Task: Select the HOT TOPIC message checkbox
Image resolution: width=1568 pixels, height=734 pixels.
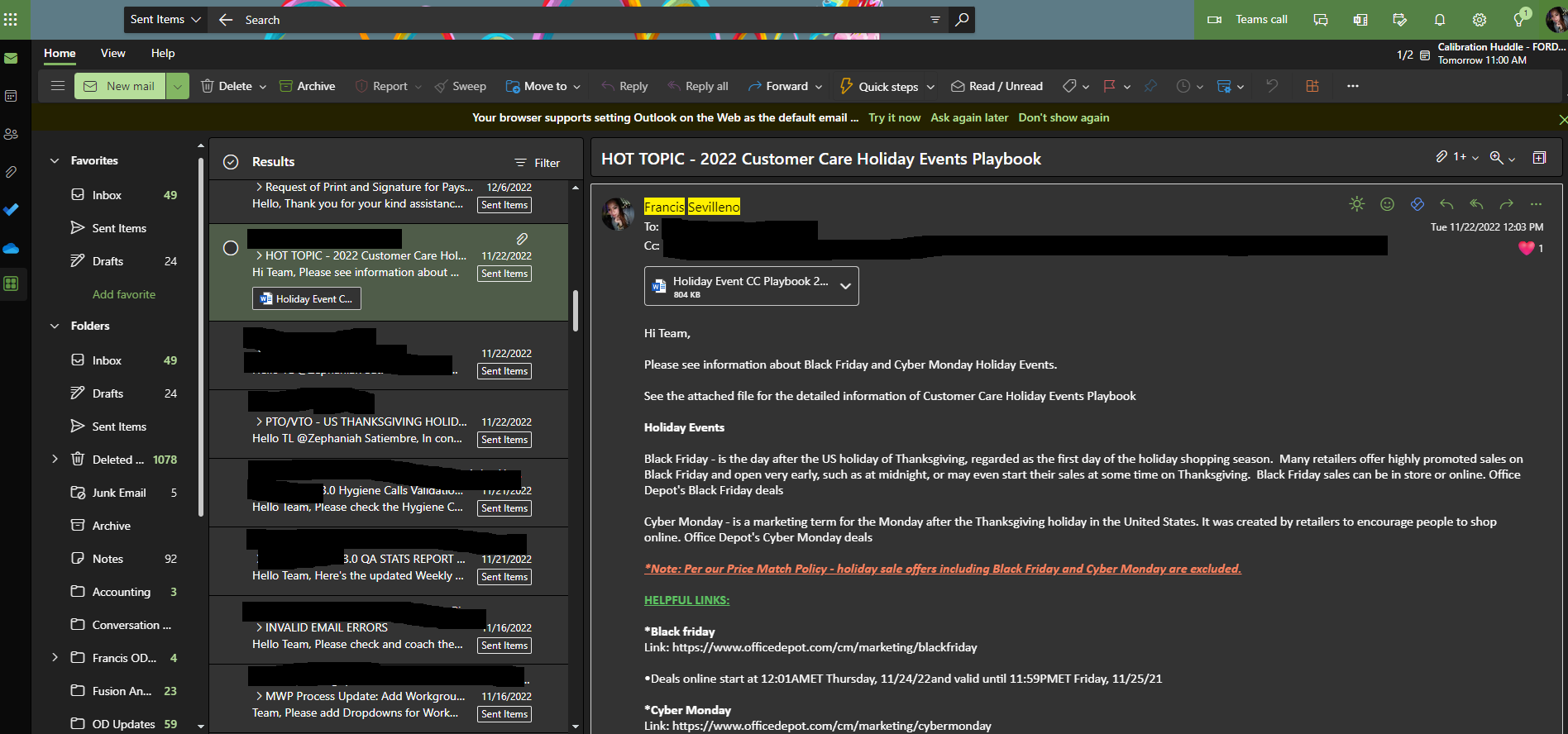Action: pos(232,248)
